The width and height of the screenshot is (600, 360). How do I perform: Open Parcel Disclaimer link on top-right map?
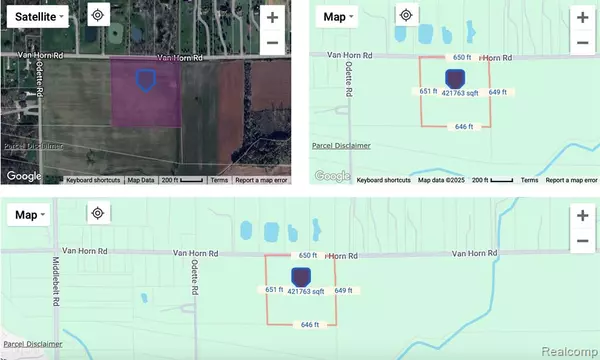(x=341, y=146)
